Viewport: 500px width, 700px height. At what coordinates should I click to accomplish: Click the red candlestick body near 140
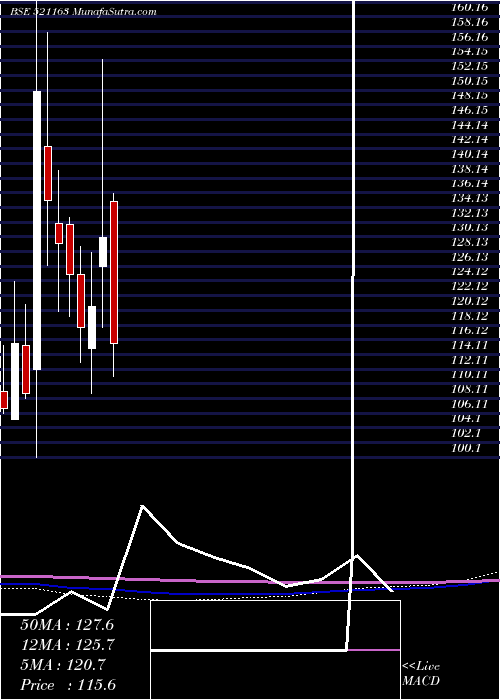pos(48,173)
